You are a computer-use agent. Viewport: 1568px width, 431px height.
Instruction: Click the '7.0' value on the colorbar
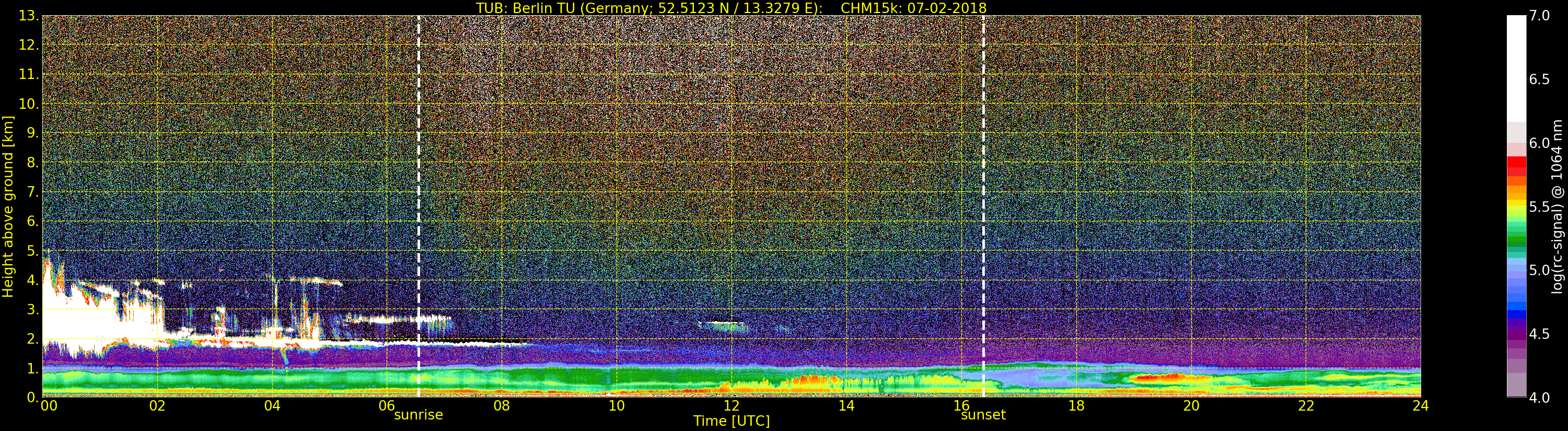pos(1539,15)
